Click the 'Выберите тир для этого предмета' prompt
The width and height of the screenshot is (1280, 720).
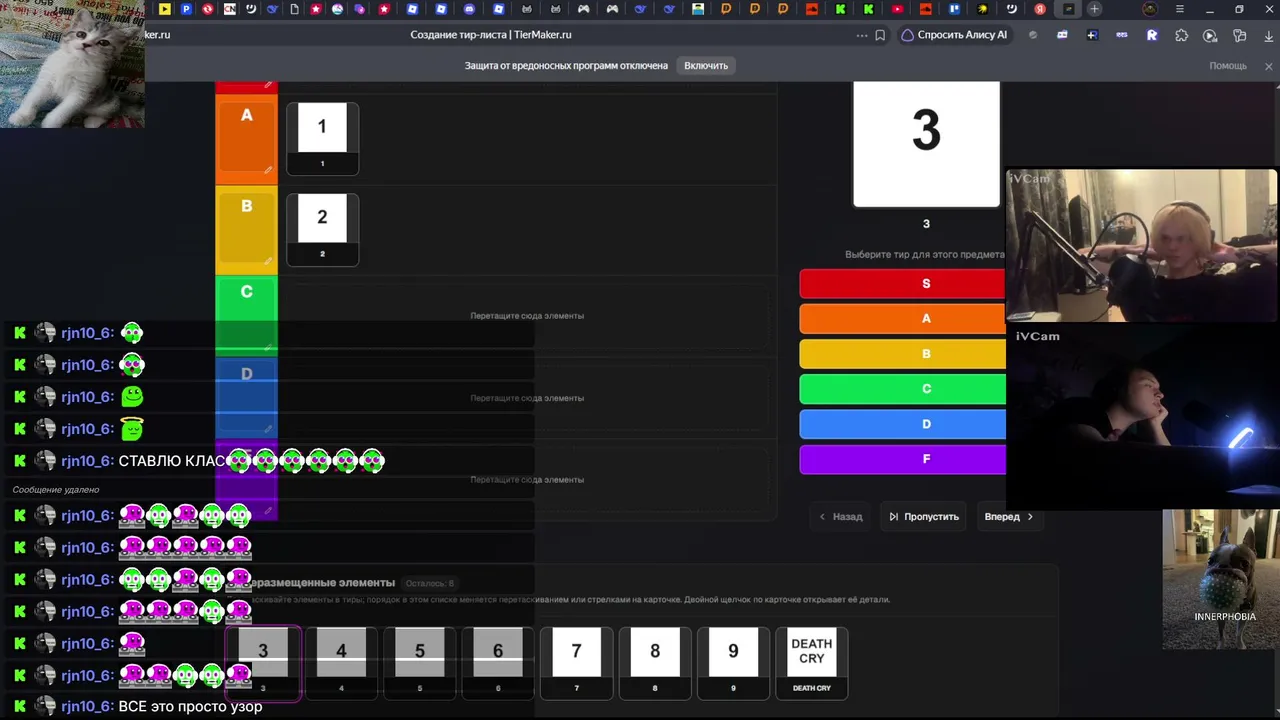point(925,255)
